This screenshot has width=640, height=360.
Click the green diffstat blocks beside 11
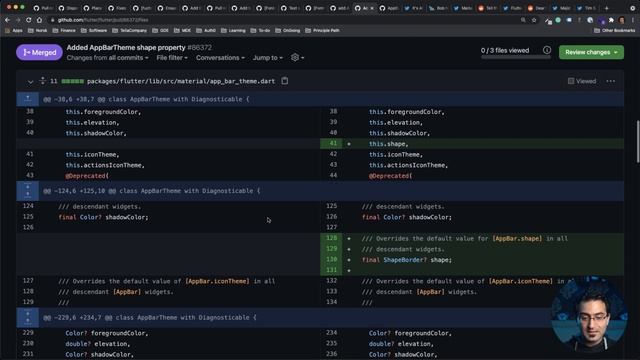click(x=72, y=81)
